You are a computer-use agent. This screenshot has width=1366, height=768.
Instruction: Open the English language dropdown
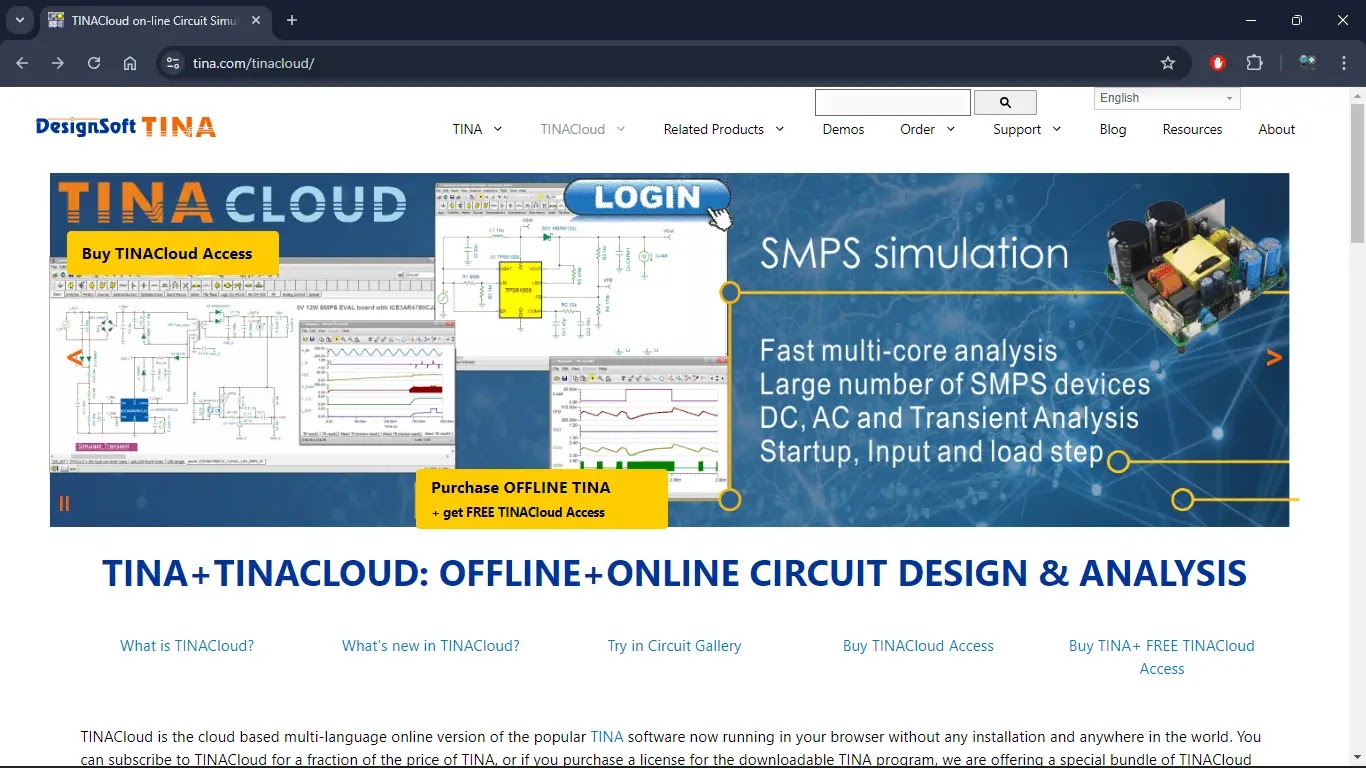(x=1166, y=98)
